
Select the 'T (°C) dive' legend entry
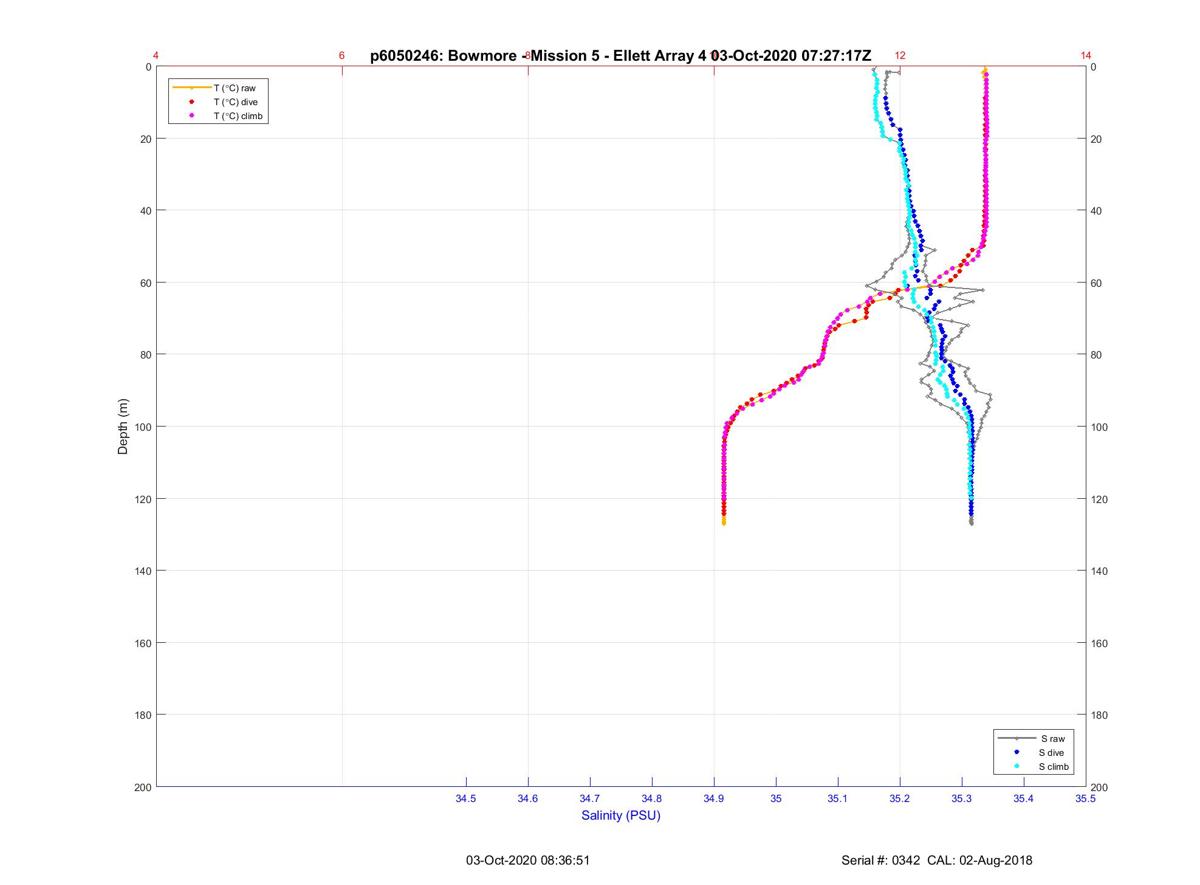(220, 102)
